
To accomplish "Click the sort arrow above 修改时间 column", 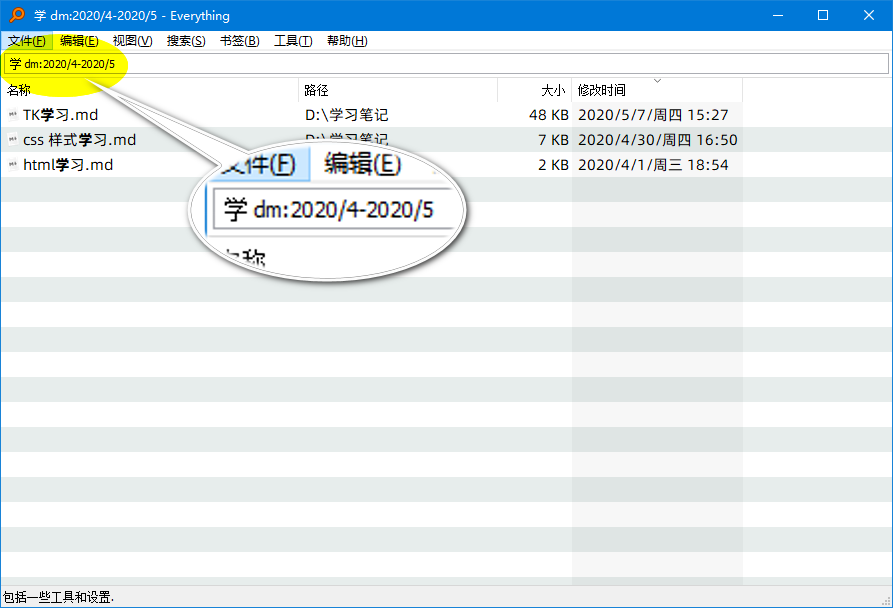I will point(658,82).
